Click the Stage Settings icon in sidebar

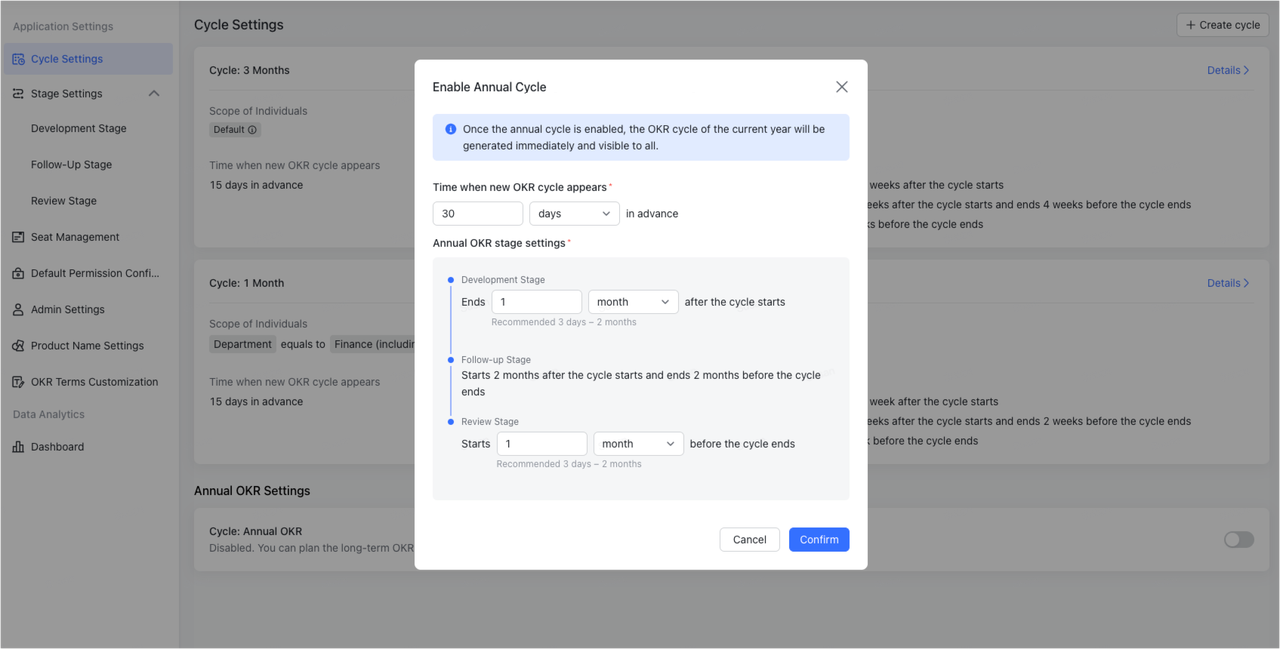[18, 93]
